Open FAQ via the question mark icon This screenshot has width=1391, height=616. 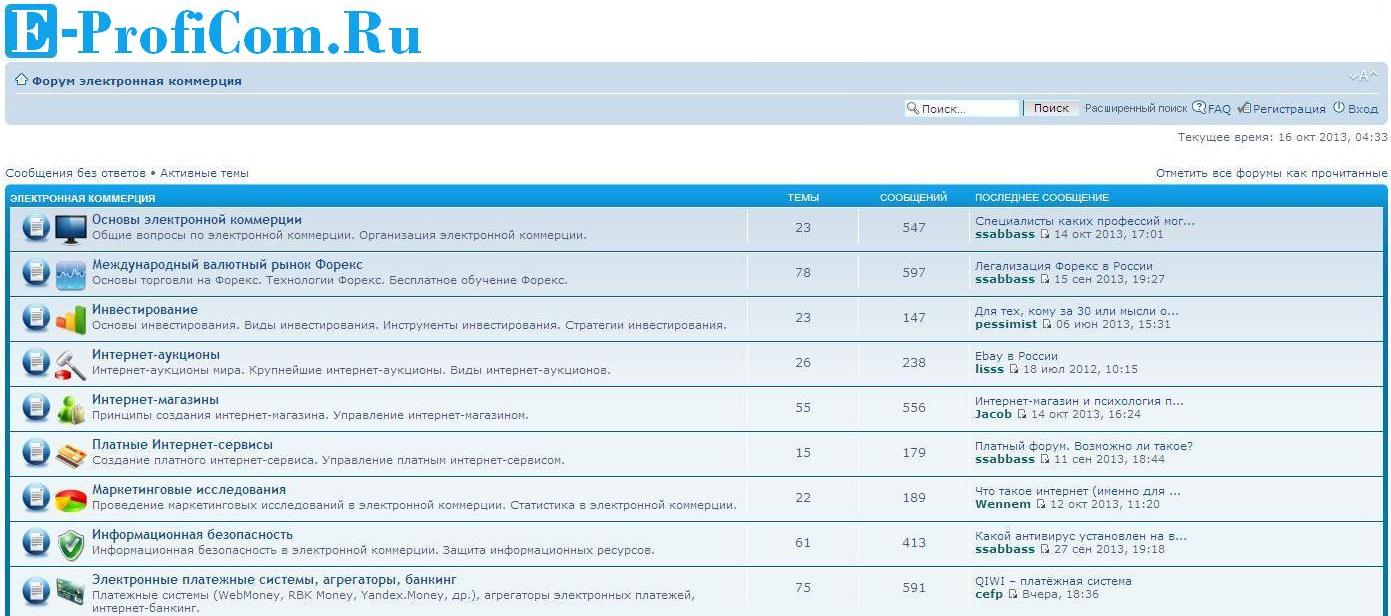pos(1199,108)
